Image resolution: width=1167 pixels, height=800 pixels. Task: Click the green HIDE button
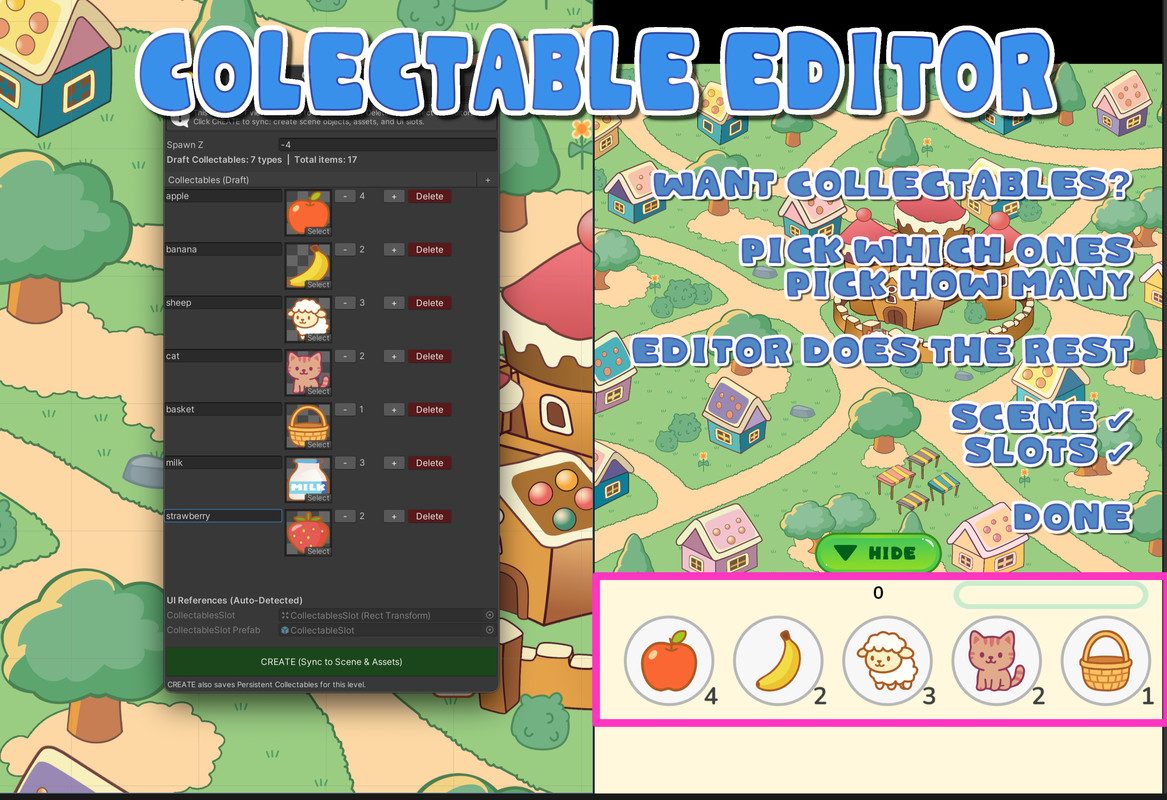pos(878,553)
